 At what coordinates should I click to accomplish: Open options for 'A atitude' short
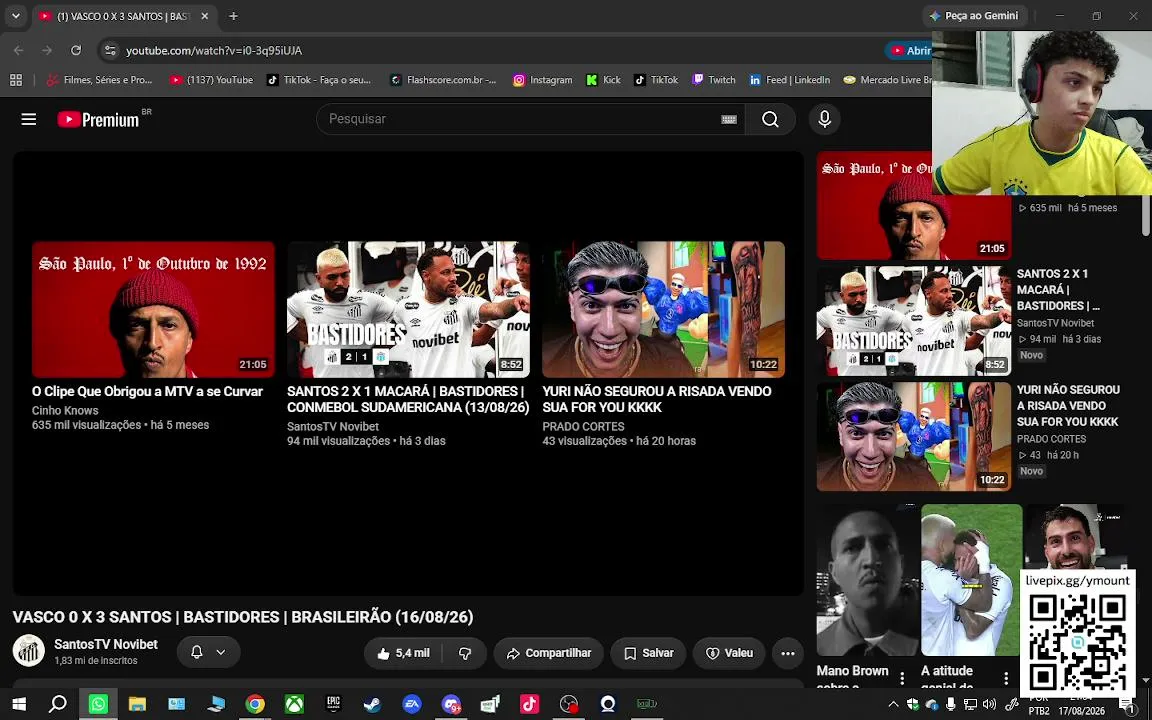[1006, 678]
